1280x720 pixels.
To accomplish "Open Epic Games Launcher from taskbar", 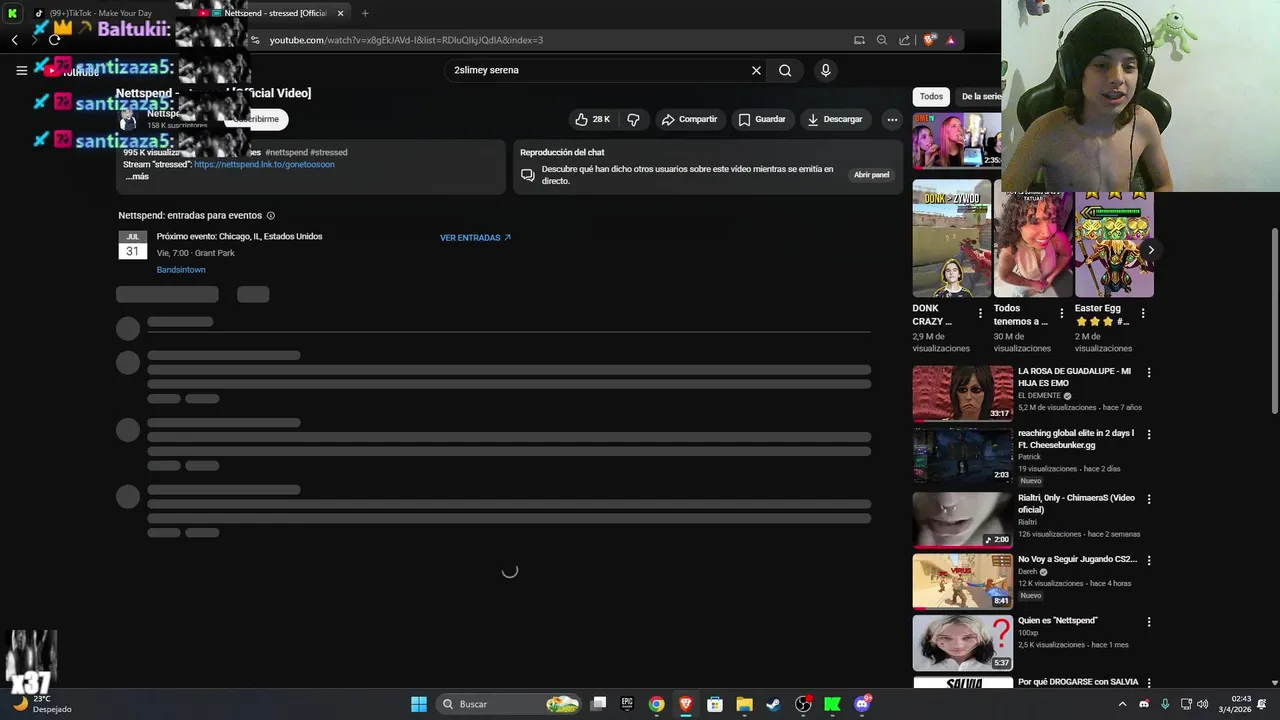I will [627, 704].
